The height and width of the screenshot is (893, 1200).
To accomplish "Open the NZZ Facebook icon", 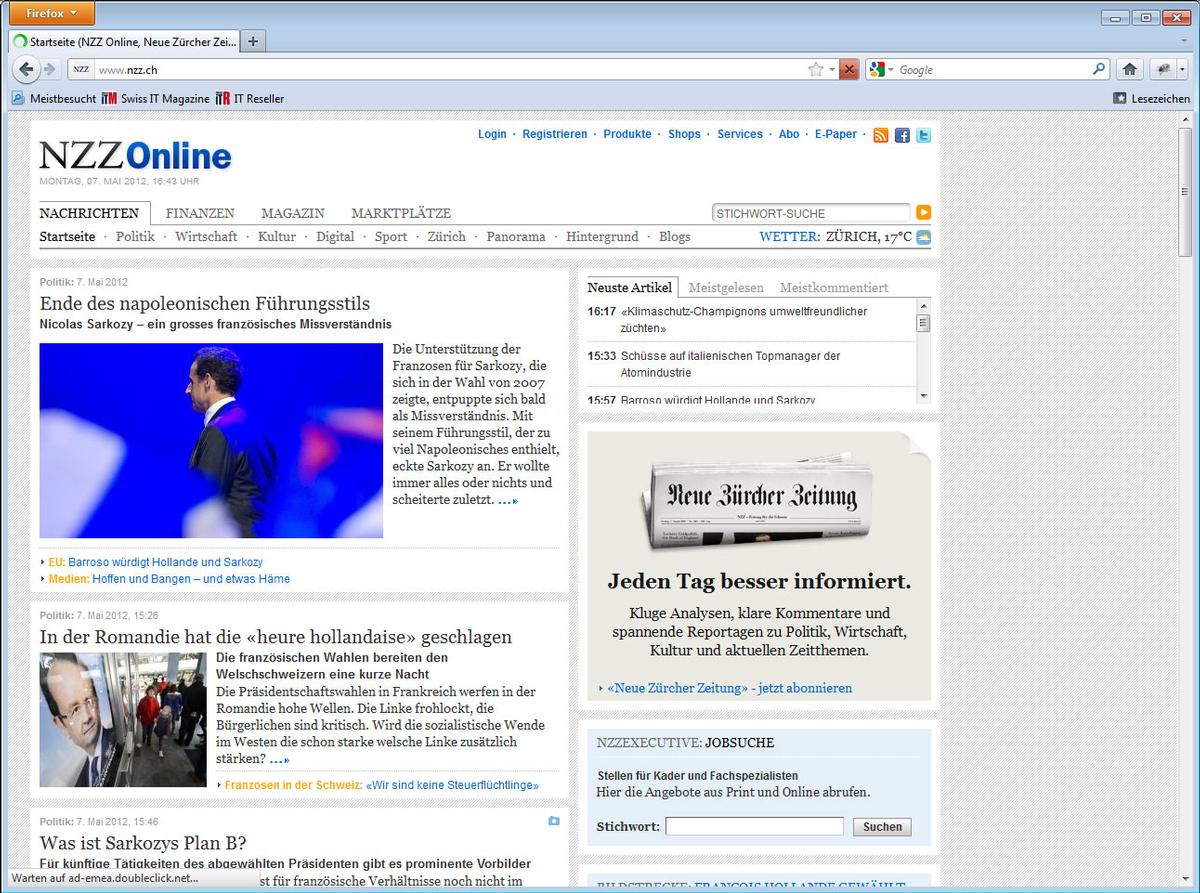I will (x=902, y=135).
